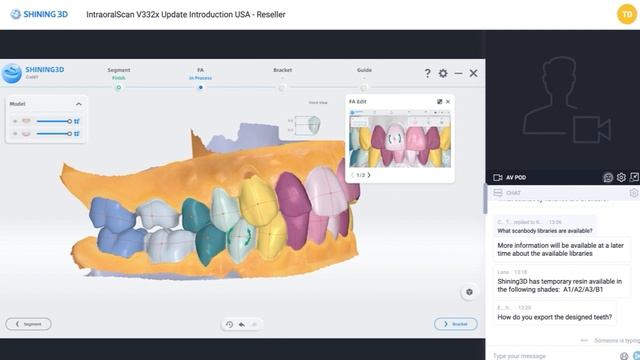Go to the Bracket workflow step
The image size is (640, 360).
coord(282,78)
